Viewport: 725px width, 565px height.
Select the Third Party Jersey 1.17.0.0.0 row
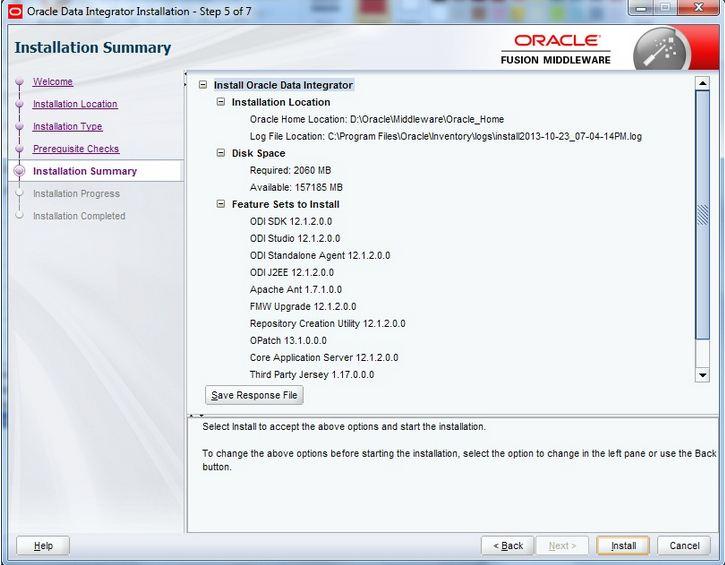click(x=312, y=375)
